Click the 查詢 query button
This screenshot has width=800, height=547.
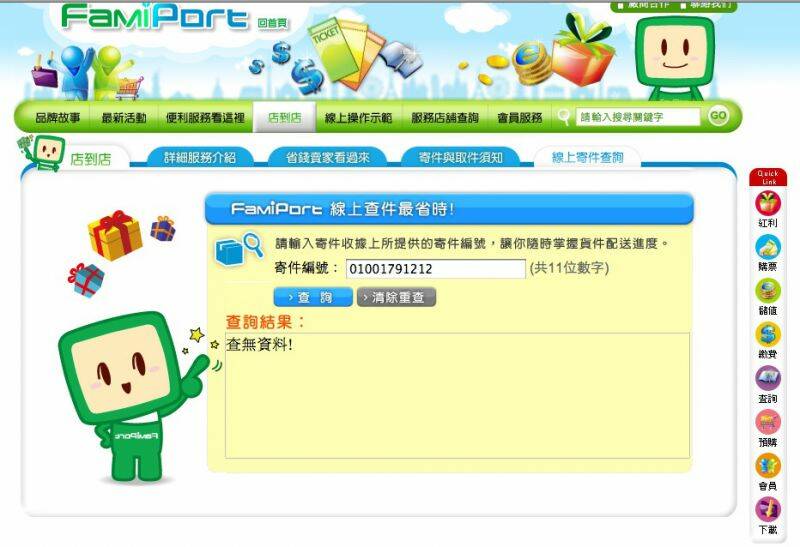tap(312, 298)
